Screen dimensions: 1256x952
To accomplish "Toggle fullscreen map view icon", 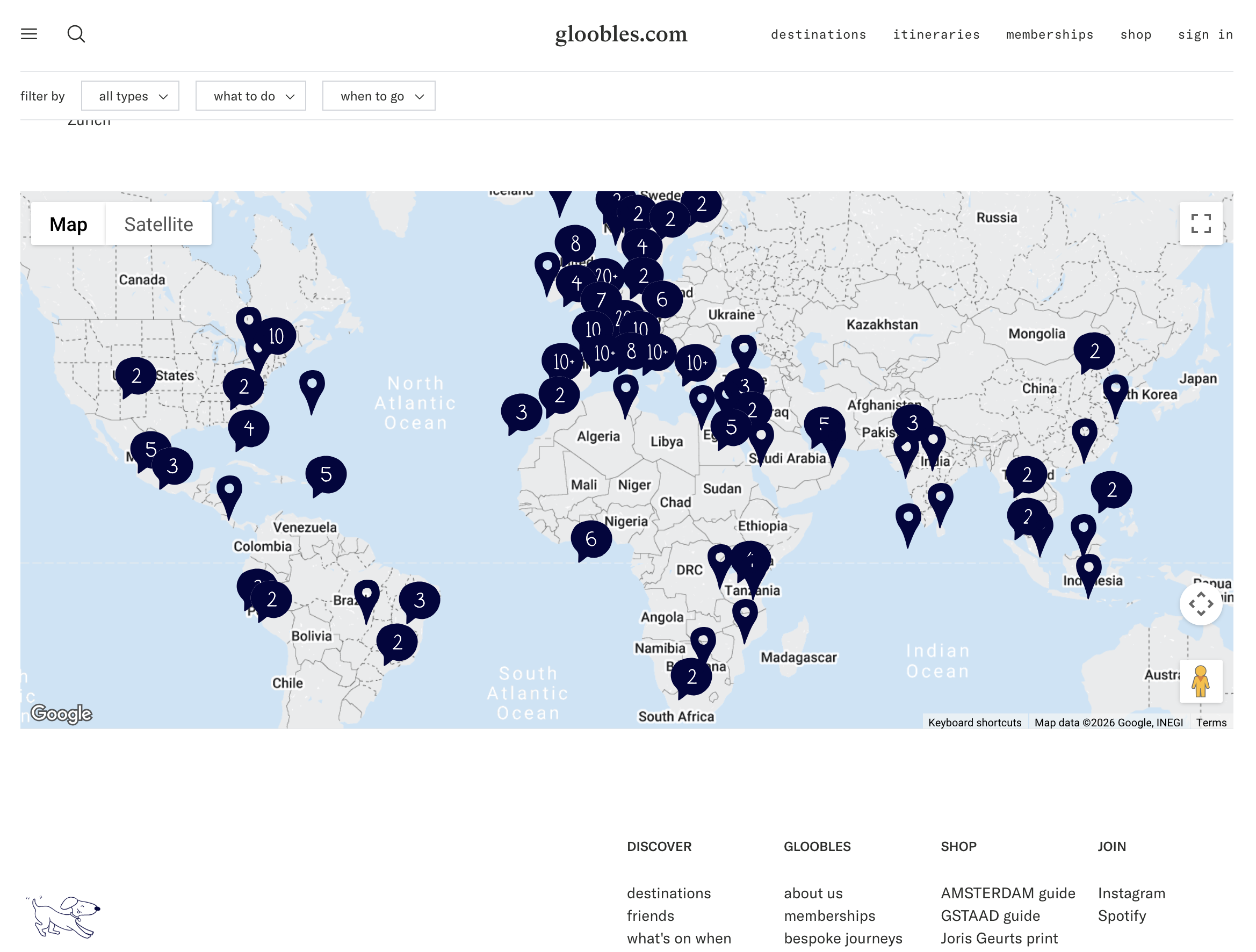I will click(x=1200, y=223).
